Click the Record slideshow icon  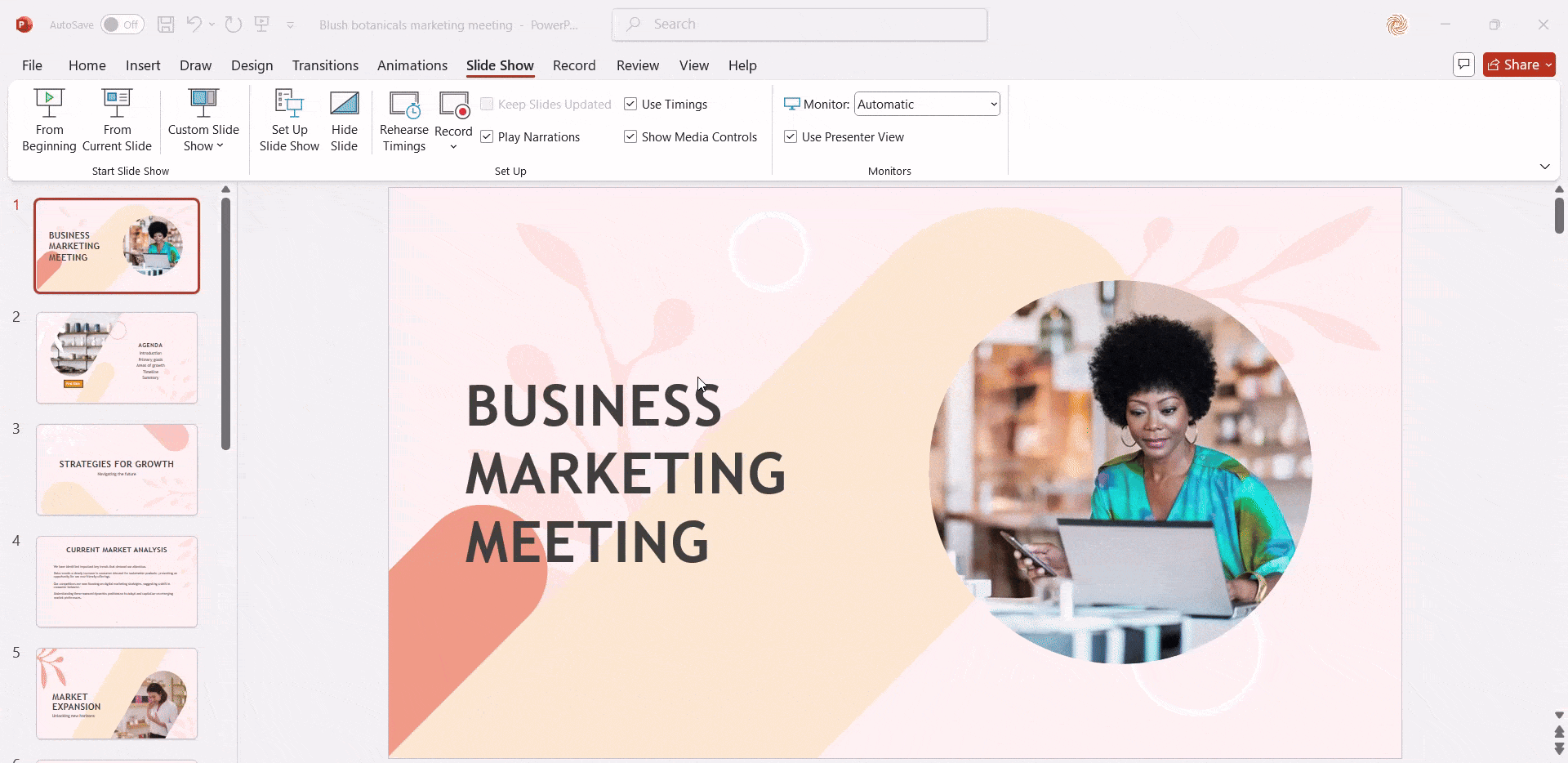(x=453, y=106)
